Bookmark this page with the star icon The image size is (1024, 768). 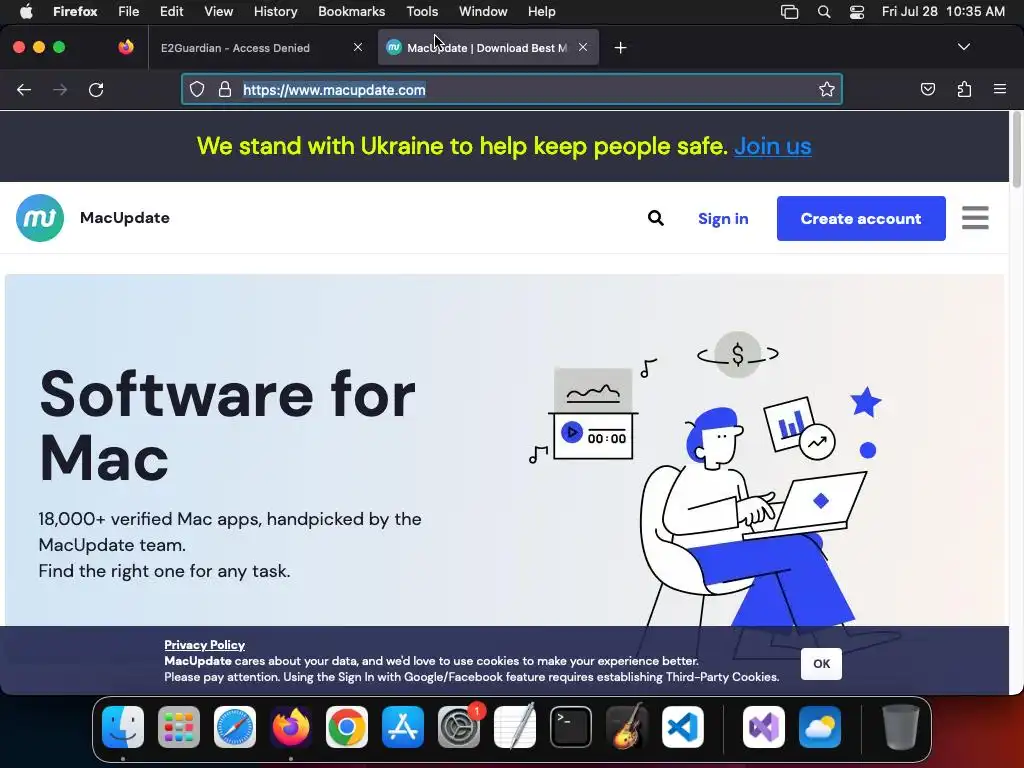(x=827, y=89)
